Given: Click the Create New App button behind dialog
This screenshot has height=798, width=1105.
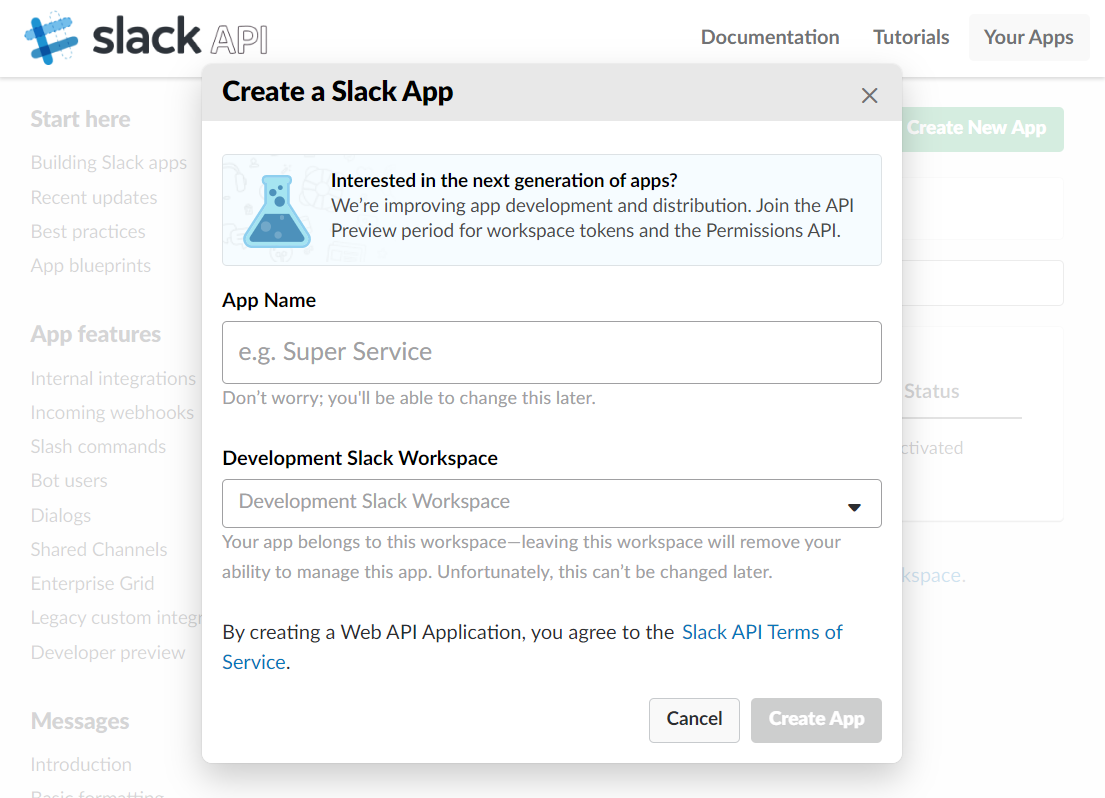Looking at the screenshot, I should [982, 128].
